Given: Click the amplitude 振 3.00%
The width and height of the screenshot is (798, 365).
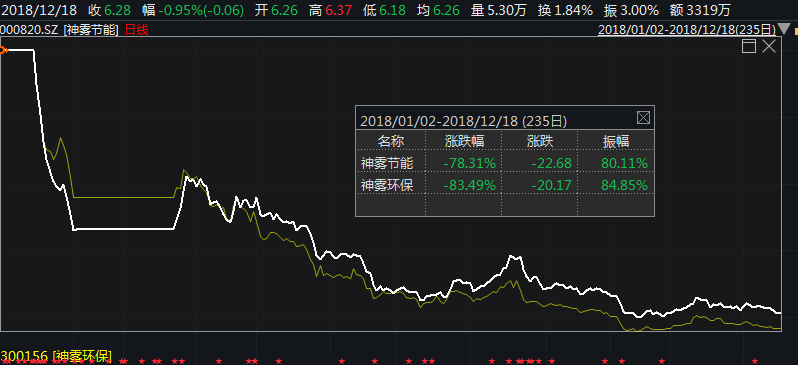Looking at the screenshot, I should click(x=632, y=10).
